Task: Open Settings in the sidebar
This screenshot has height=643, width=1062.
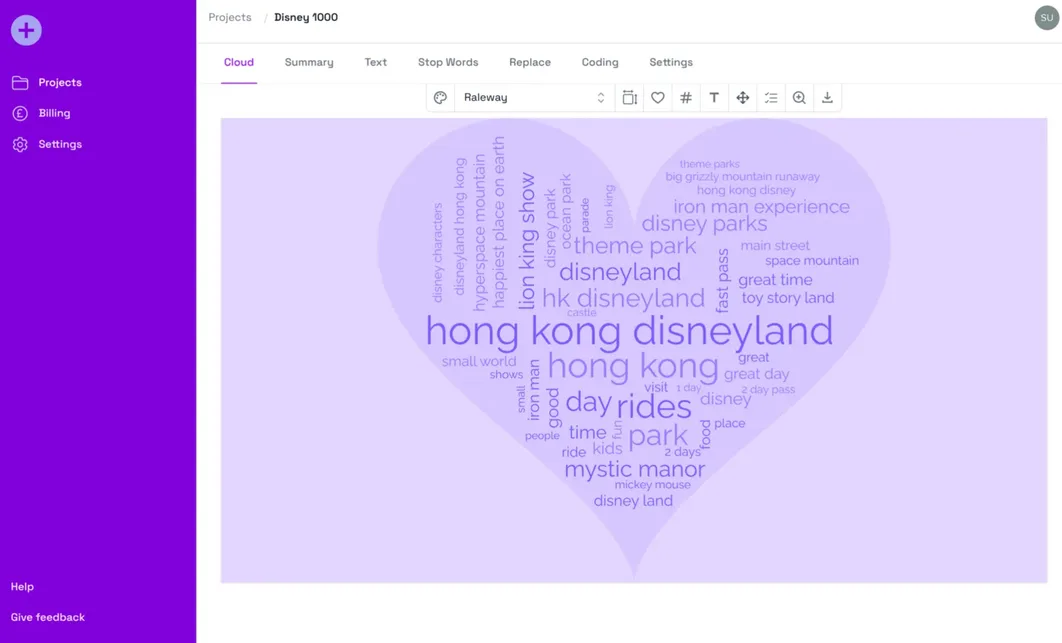Action: (x=60, y=144)
